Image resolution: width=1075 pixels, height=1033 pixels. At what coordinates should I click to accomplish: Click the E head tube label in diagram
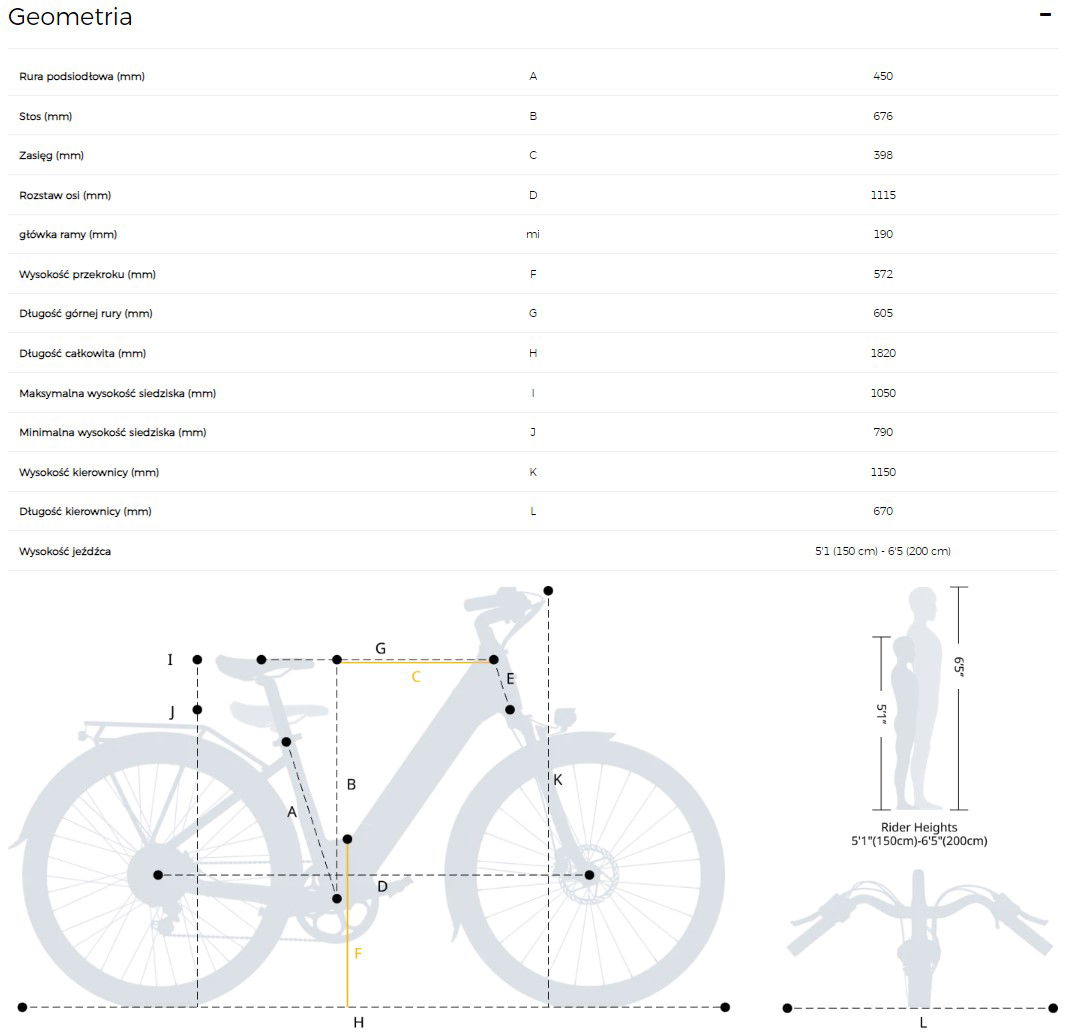tap(510, 680)
